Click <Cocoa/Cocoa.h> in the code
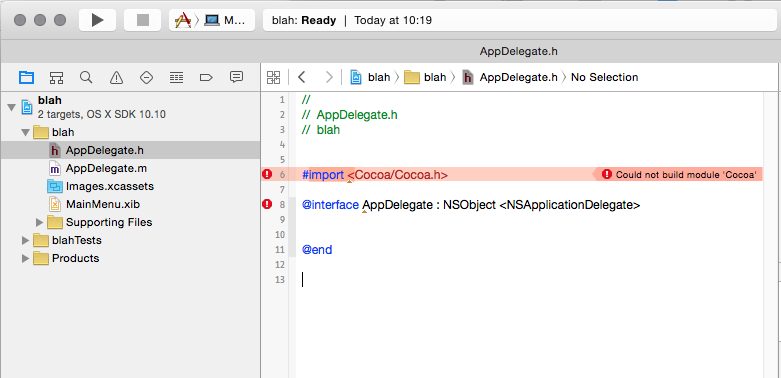Screen dimensions: 781x378 coord(398,175)
